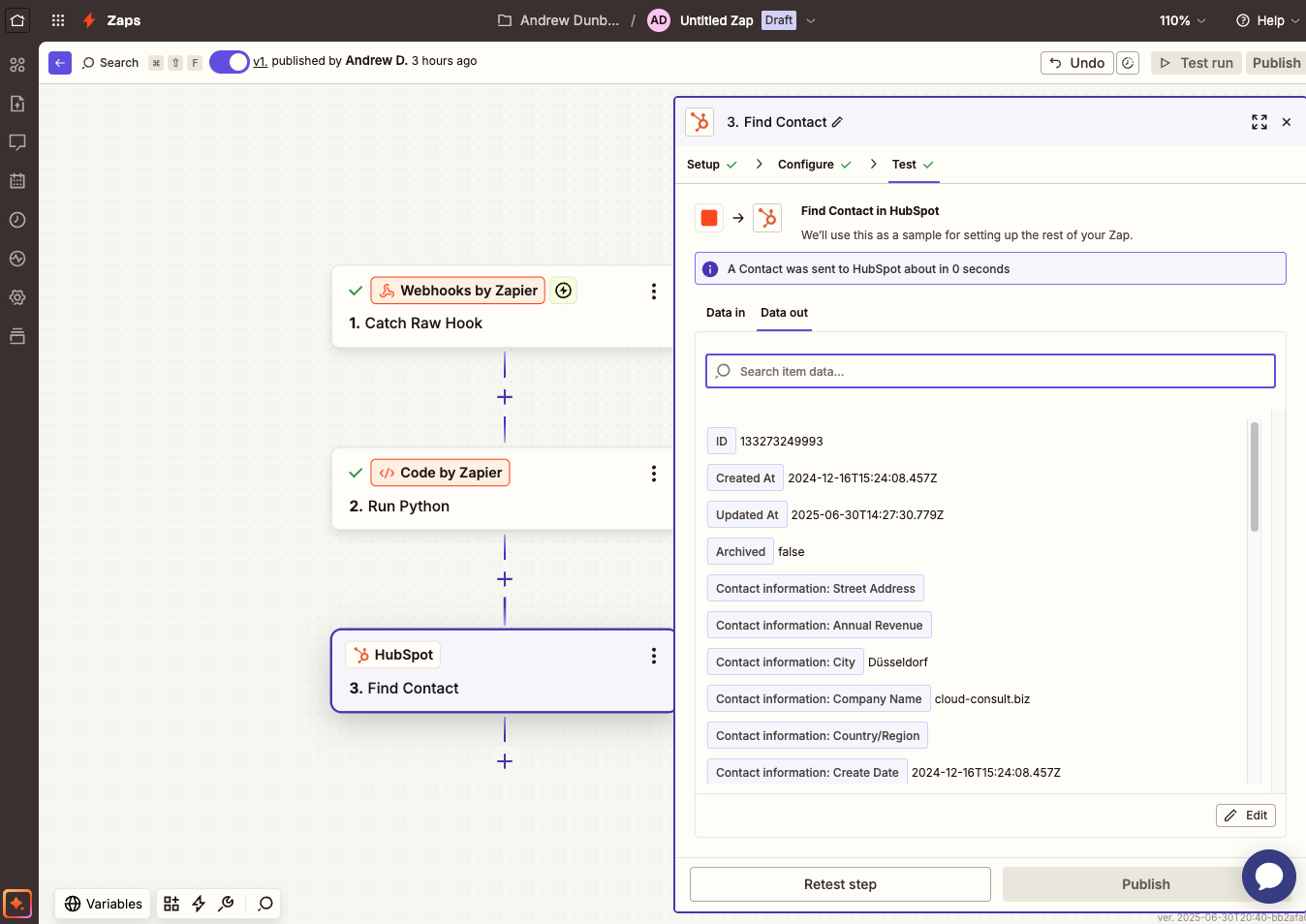
Task: Click the ID field label
Action: [x=722, y=442]
